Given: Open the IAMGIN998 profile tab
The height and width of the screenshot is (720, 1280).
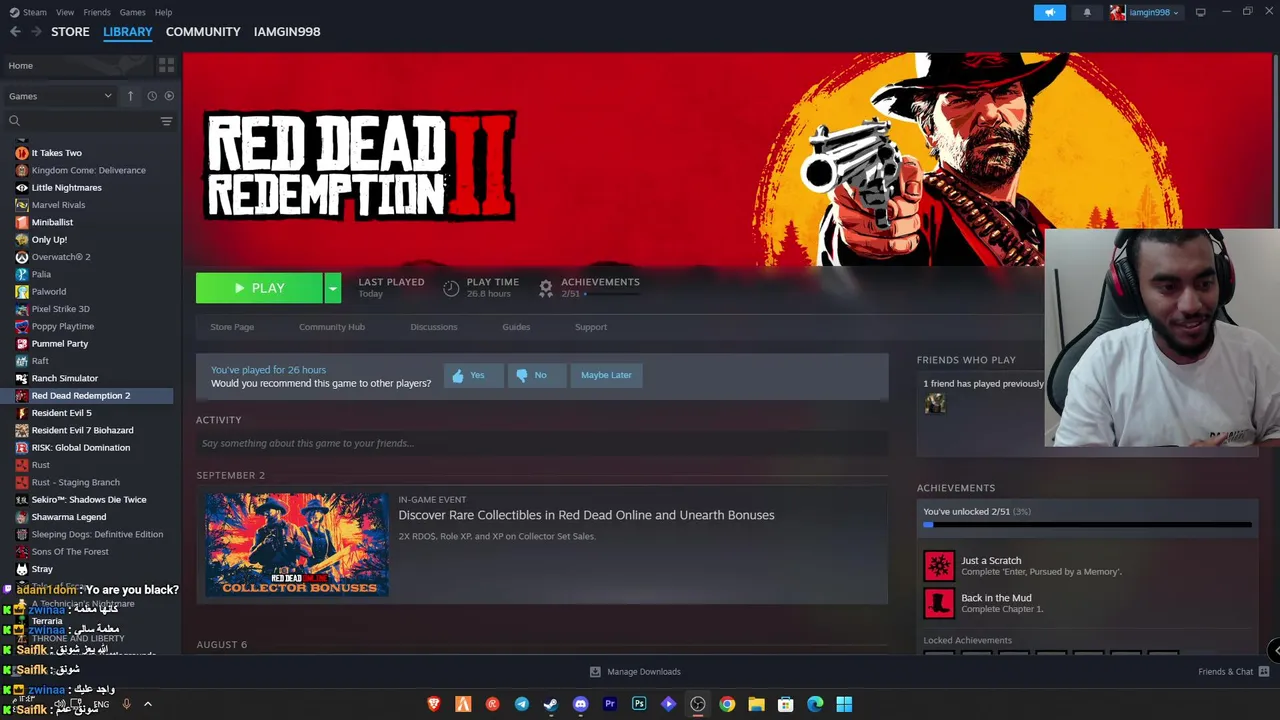Looking at the screenshot, I should [287, 32].
